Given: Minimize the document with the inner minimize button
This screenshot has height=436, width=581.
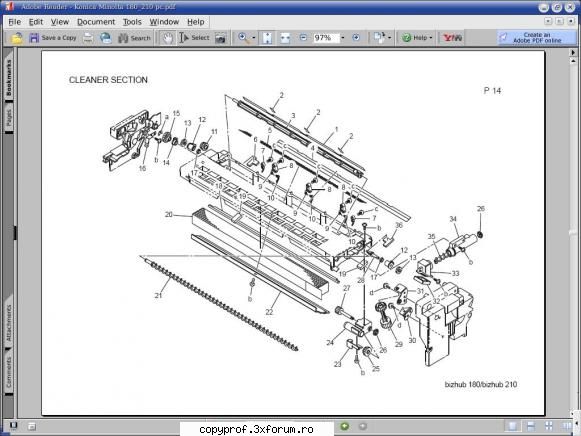Looking at the screenshot, I should coord(548,22).
